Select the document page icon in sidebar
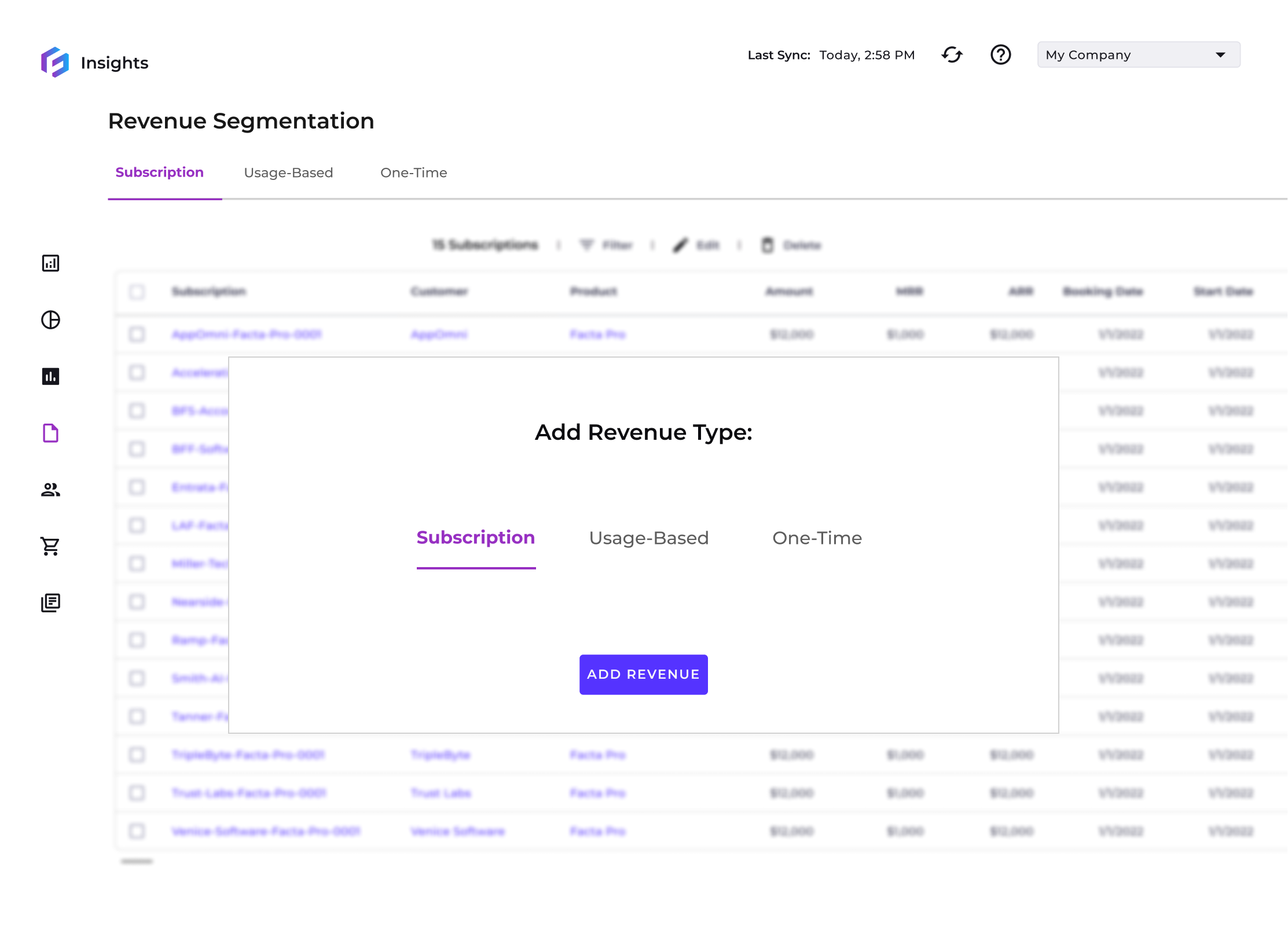Viewport: 1288px width, 934px height. (51, 433)
